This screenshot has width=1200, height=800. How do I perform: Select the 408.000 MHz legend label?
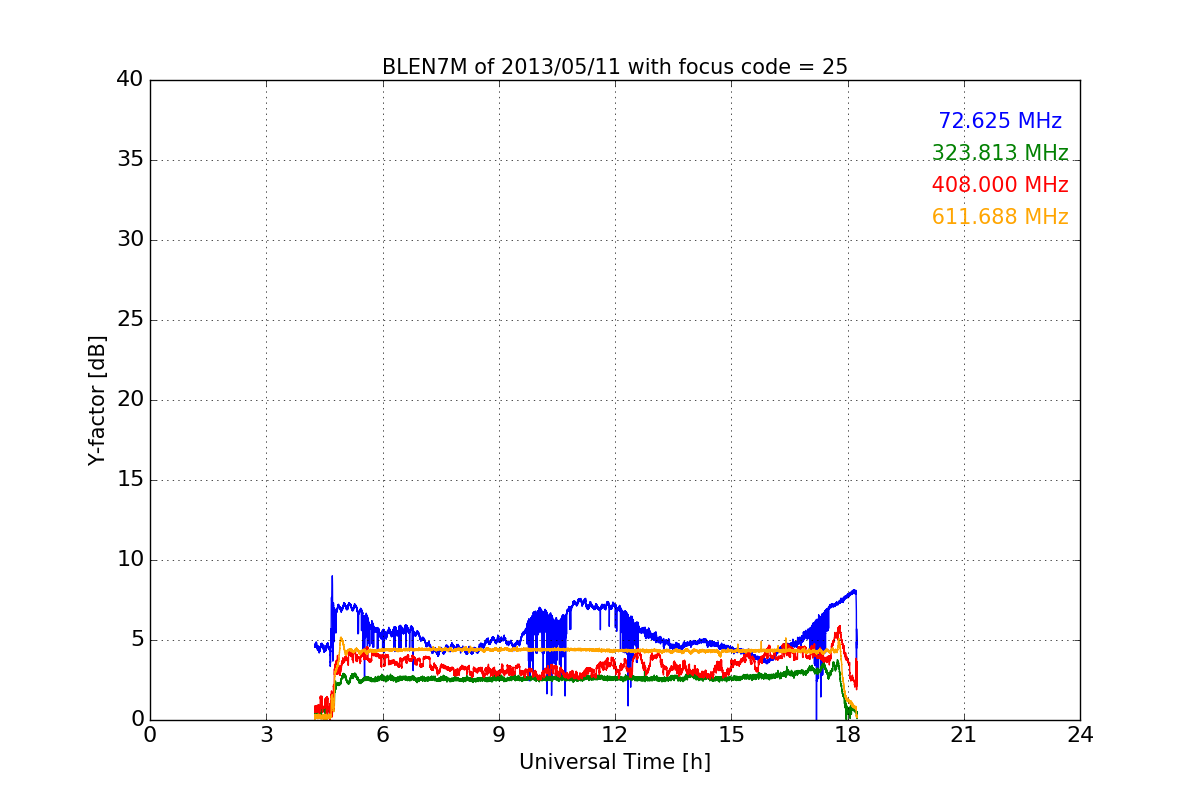(1000, 185)
